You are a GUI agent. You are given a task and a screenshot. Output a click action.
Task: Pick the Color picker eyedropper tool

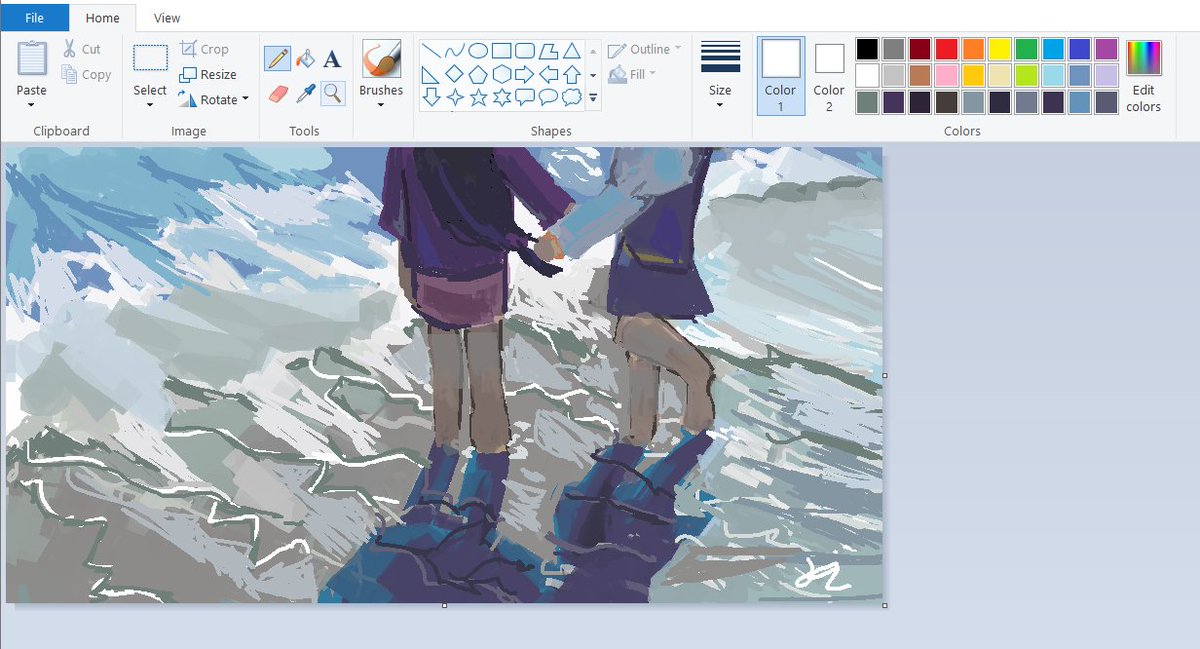pyautogui.click(x=305, y=94)
